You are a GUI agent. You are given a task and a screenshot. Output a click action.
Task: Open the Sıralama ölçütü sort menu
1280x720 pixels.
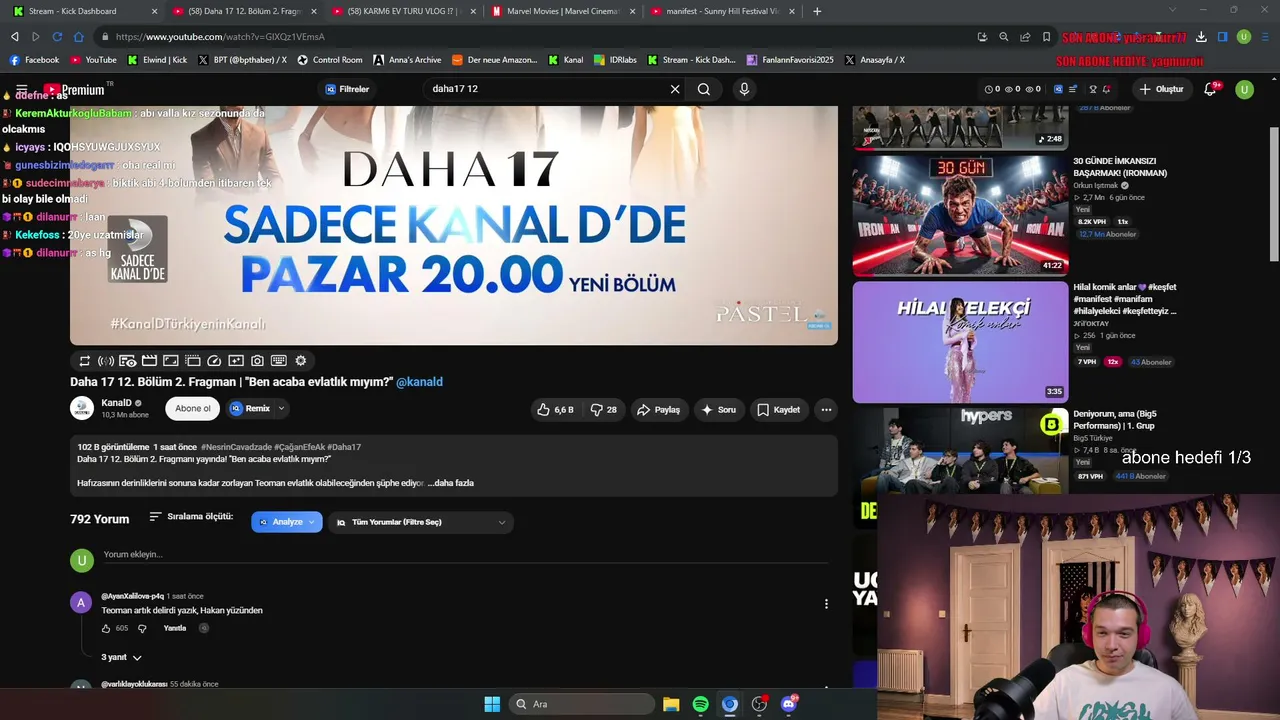(x=191, y=517)
